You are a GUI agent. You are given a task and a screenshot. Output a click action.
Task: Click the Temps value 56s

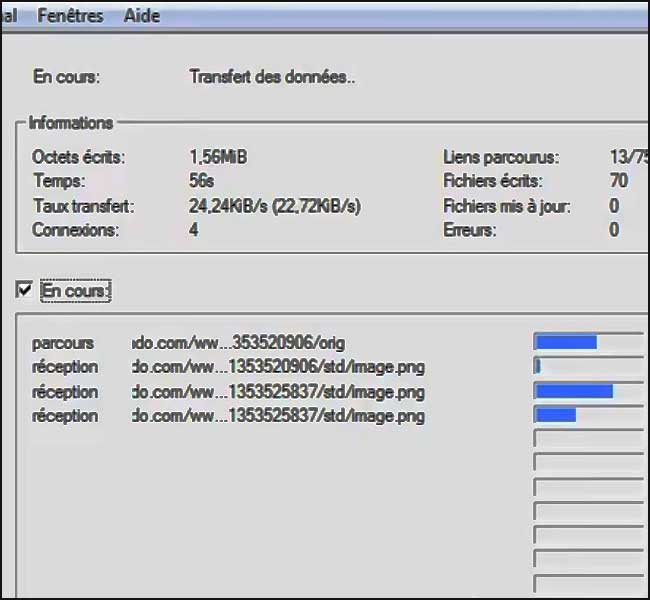(201, 181)
